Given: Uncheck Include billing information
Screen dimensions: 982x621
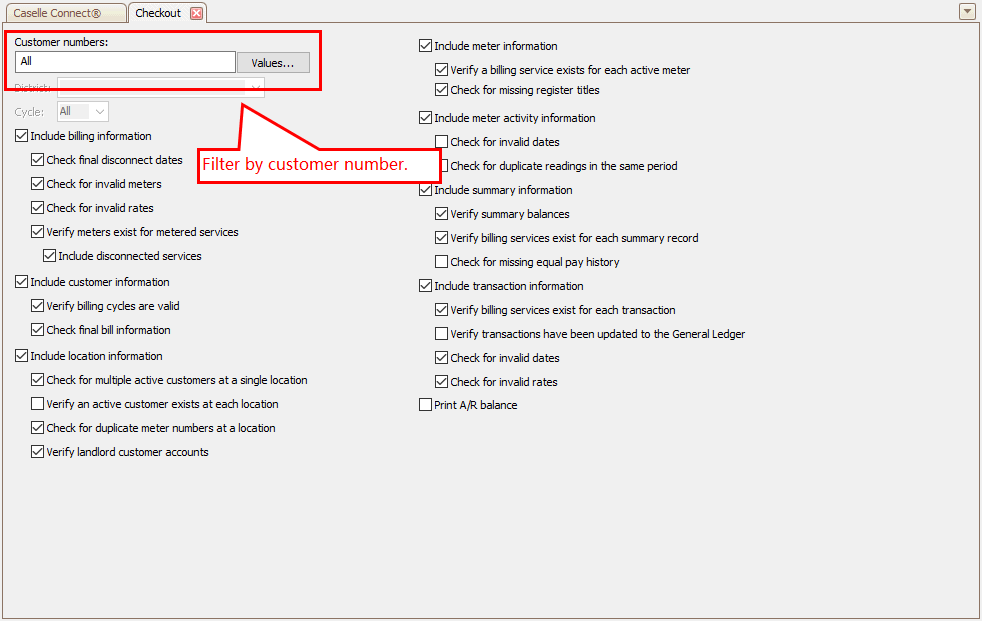Looking at the screenshot, I should 22,136.
